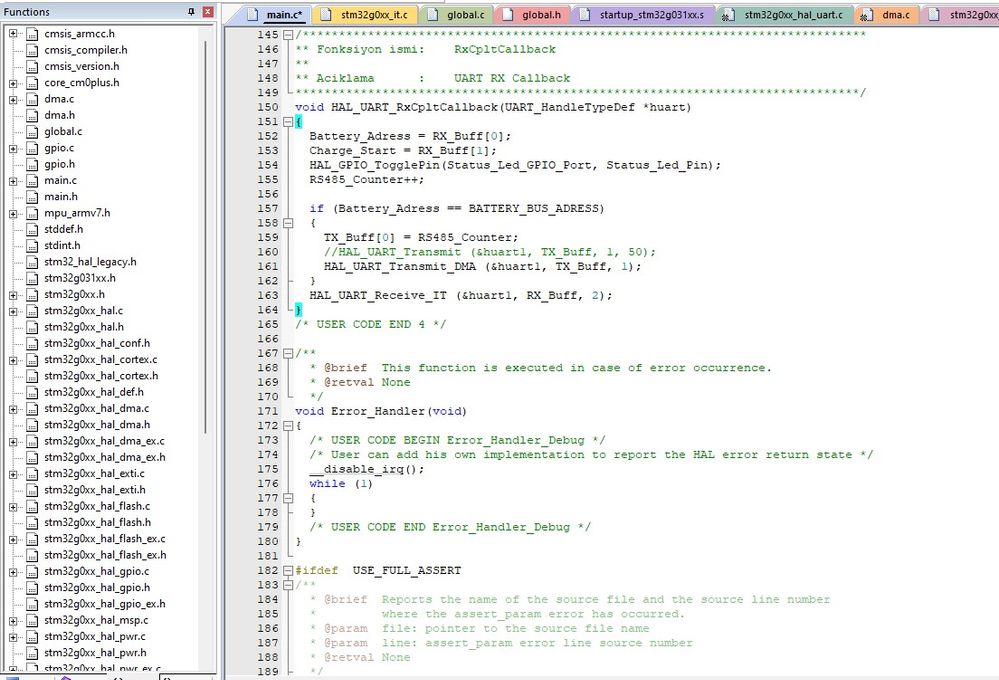Open the stm32g0xx_hal_uart.c tab
999x680 pixels.
786,14
